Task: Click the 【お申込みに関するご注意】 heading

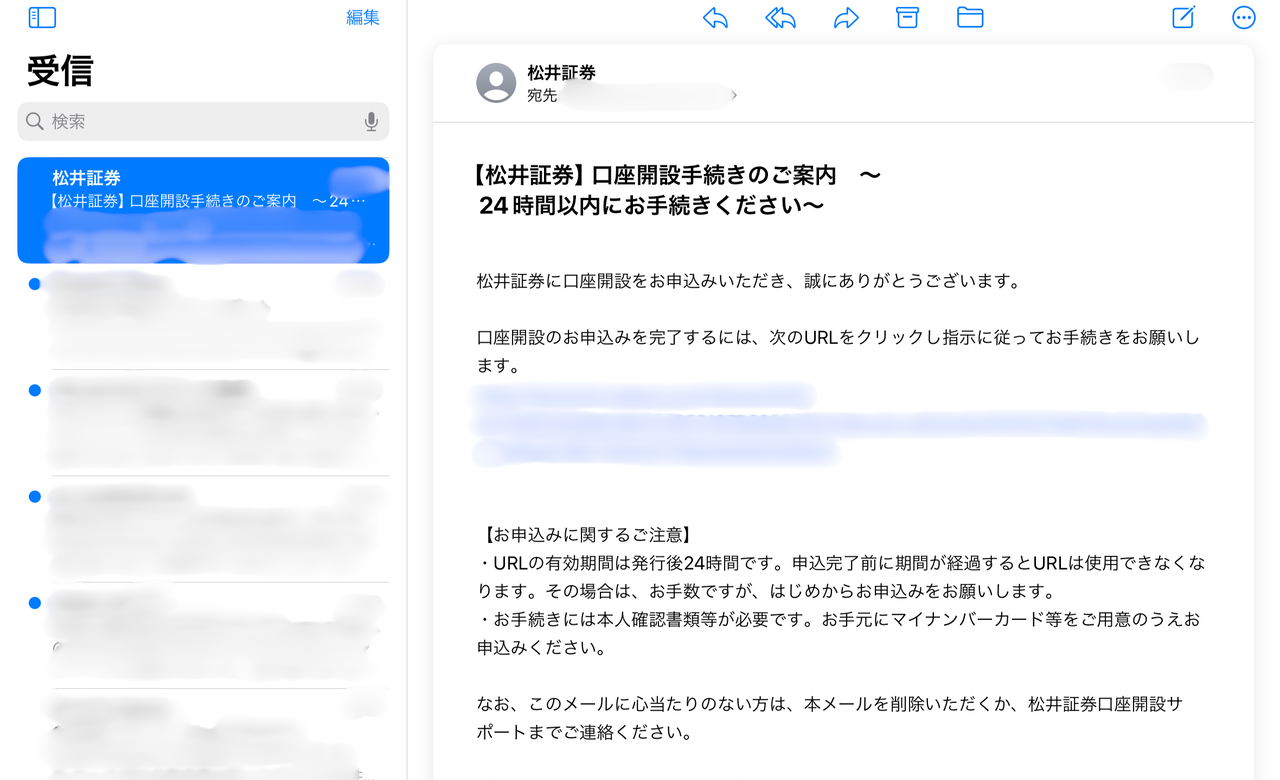Action: pyautogui.click(x=586, y=535)
